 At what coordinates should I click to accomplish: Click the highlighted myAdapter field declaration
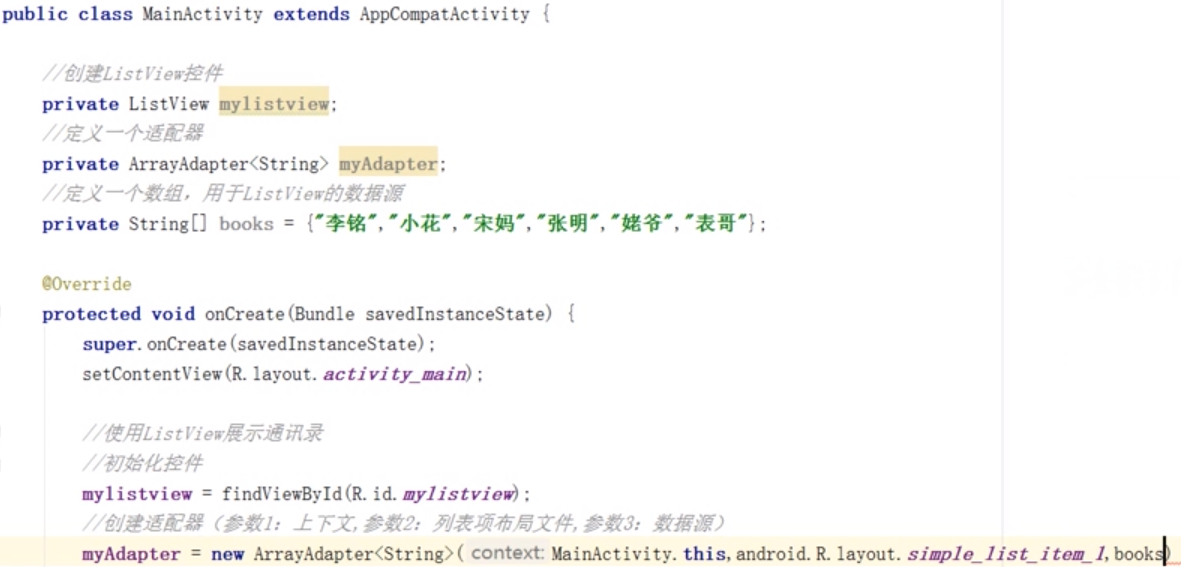point(388,164)
